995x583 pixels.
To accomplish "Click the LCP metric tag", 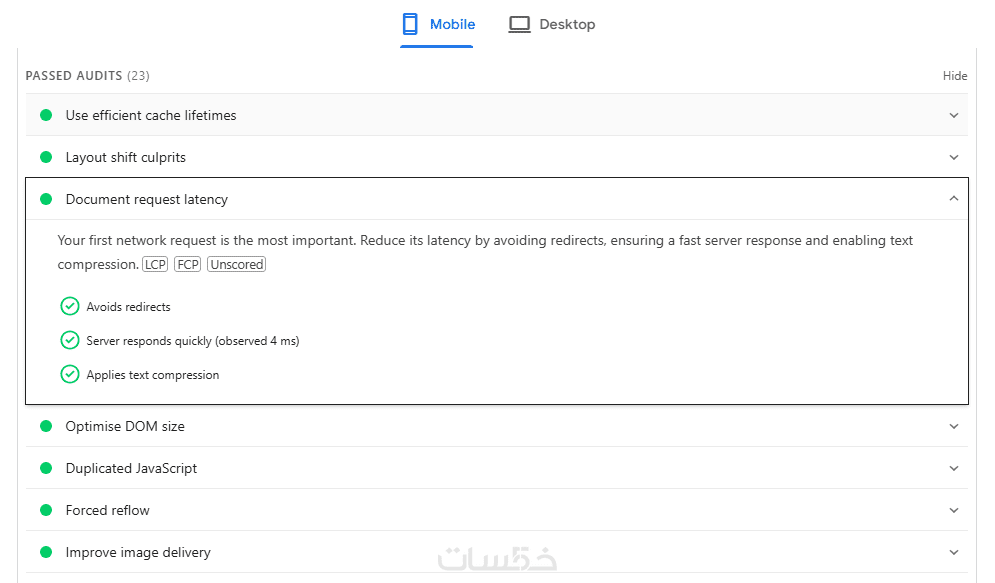I will (155, 265).
